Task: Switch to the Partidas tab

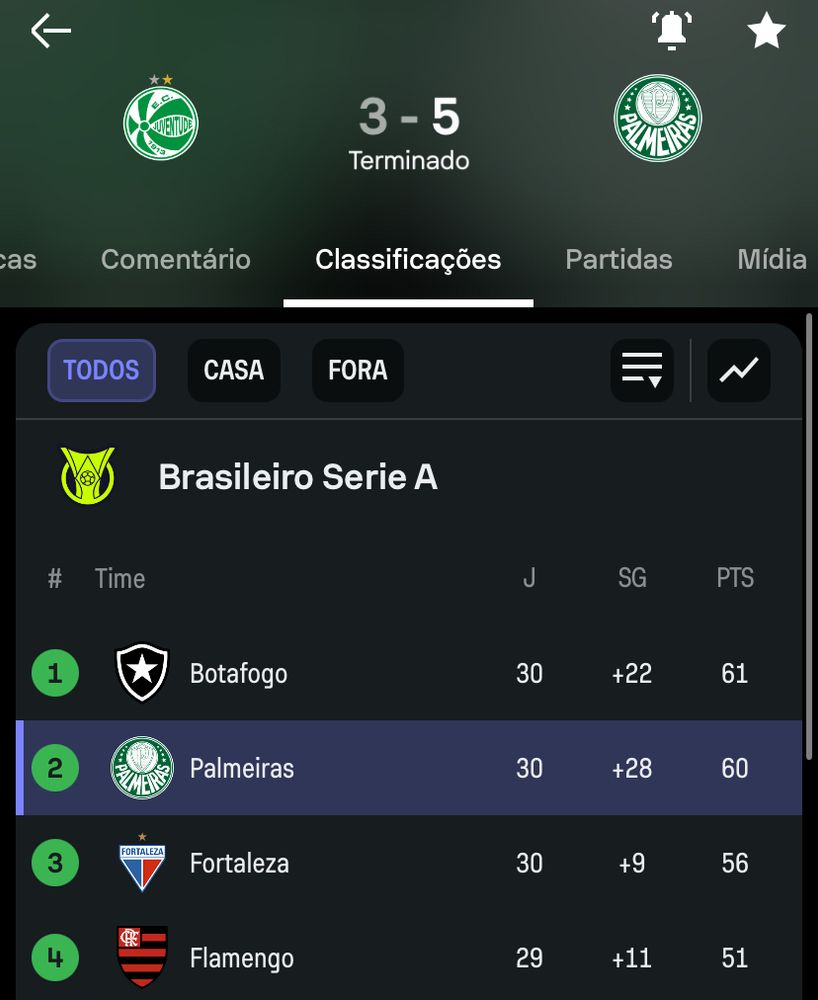Action: coord(618,260)
